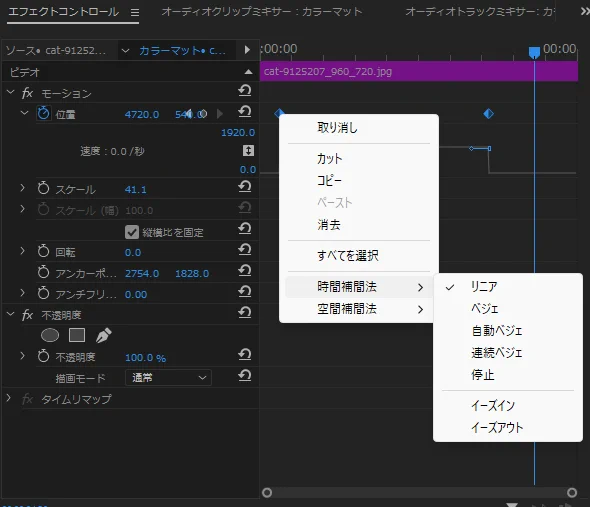Expand the Rotation (回転) property
The image size is (590, 507).
tap(22, 251)
